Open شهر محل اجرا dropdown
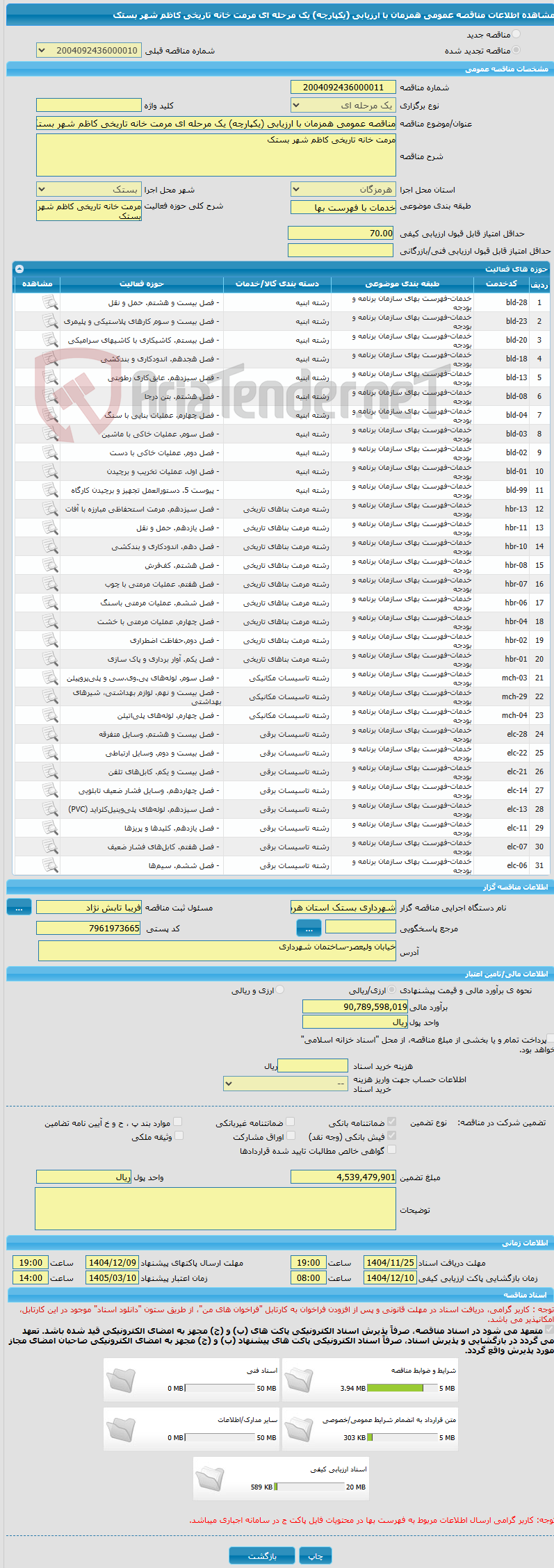Image resolution: width=554 pixels, height=1568 pixels. pyautogui.click(x=88, y=189)
